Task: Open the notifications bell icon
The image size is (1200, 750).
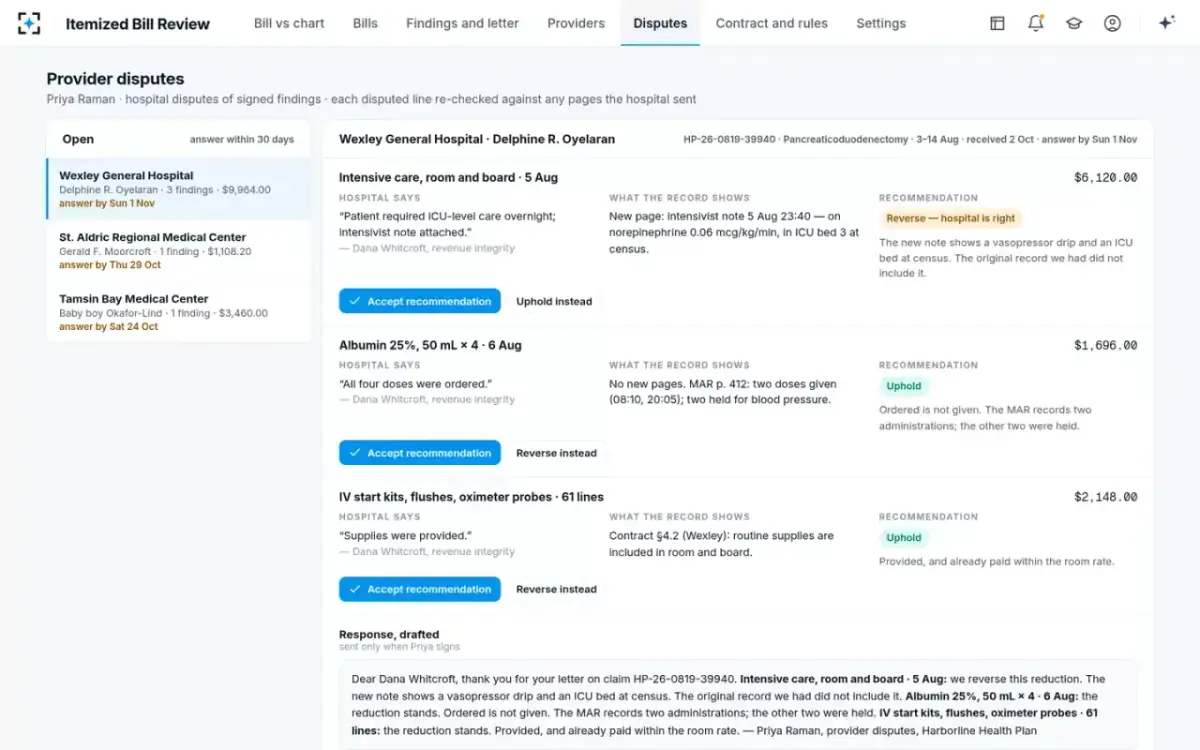Action: pyautogui.click(x=1036, y=23)
